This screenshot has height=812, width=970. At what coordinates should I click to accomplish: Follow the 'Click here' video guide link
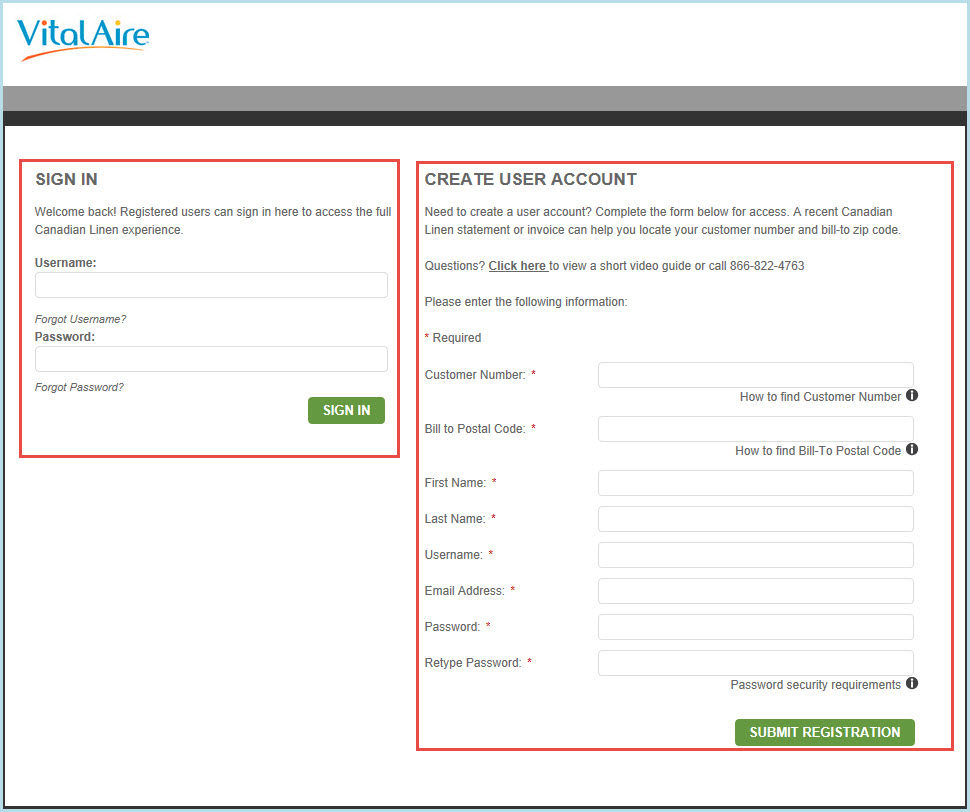[517, 266]
